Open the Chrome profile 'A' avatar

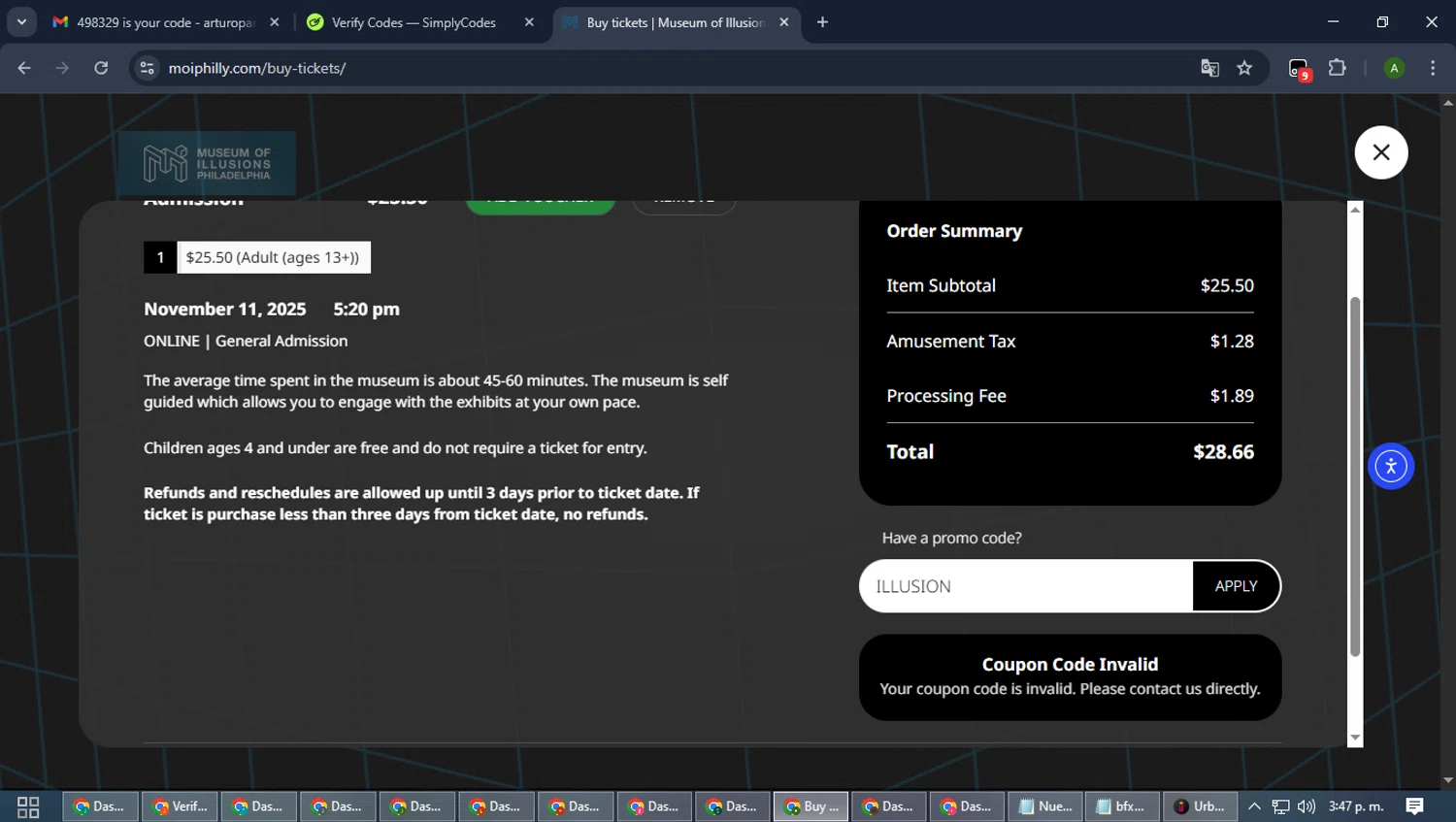click(x=1394, y=68)
